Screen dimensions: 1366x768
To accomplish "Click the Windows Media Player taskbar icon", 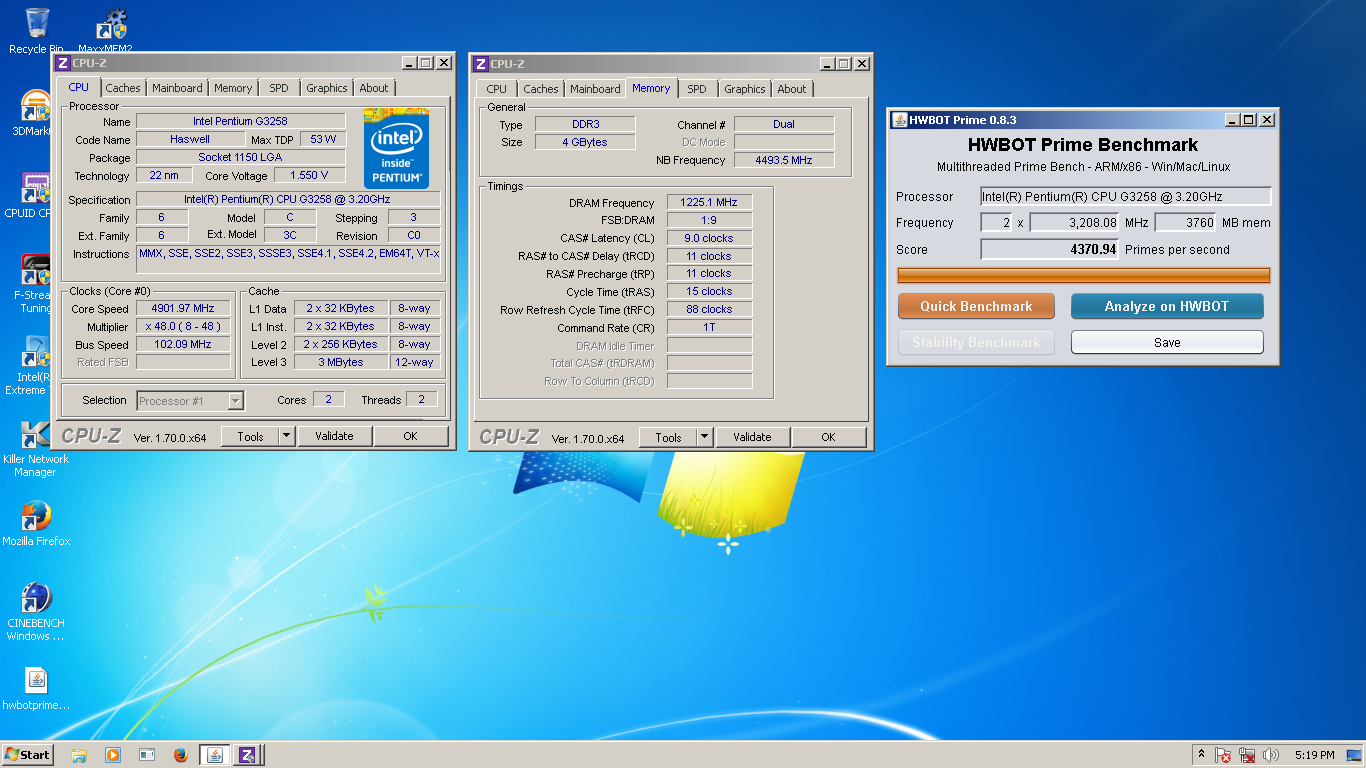I will 113,755.
